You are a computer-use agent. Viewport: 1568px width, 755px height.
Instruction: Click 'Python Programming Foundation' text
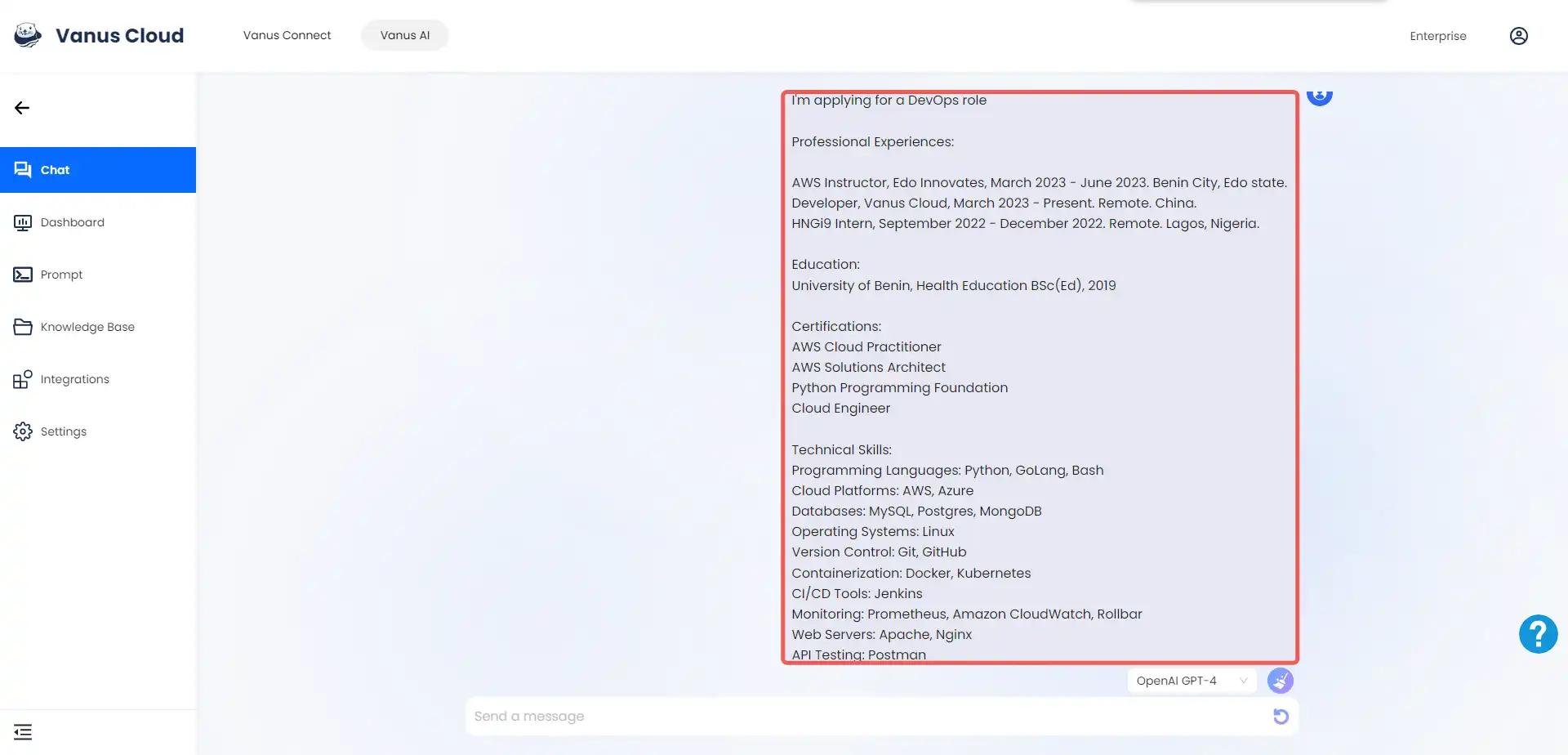coord(899,387)
